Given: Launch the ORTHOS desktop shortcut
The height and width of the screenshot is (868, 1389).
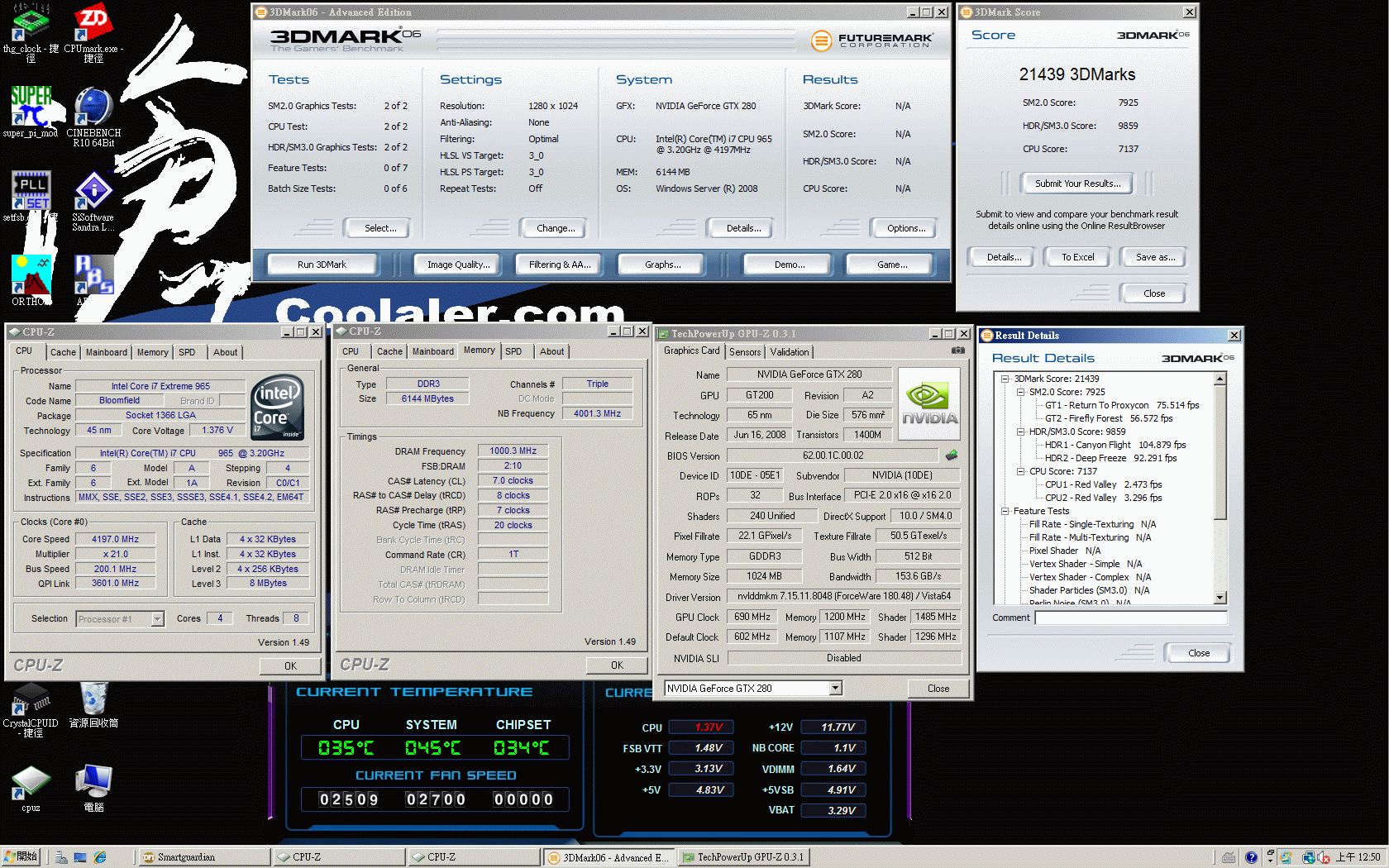Looking at the screenshot, I should point(31,280).
